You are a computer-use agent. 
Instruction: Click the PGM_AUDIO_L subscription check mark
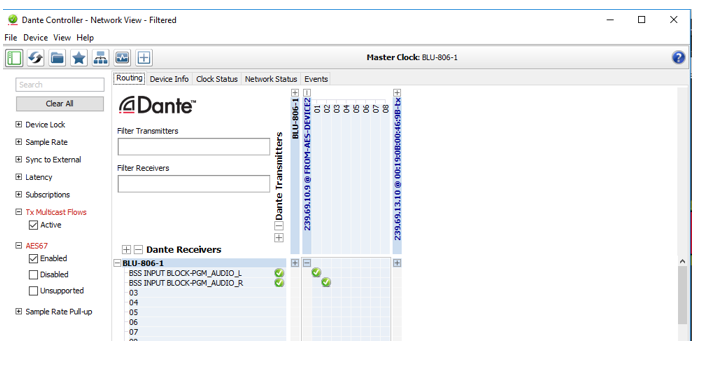pyautogui.click(x=316, y=272)
